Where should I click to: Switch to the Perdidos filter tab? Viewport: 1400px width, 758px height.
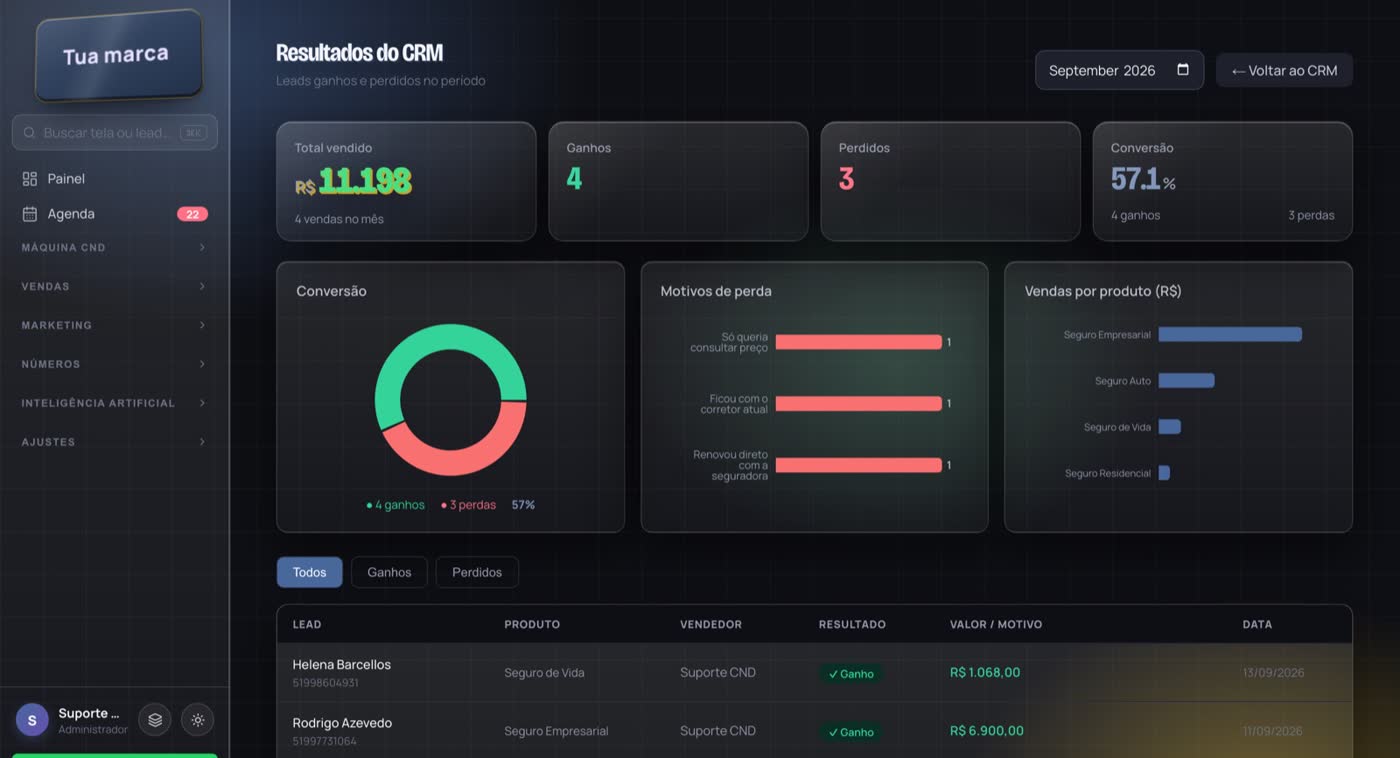tap(477, 572)
